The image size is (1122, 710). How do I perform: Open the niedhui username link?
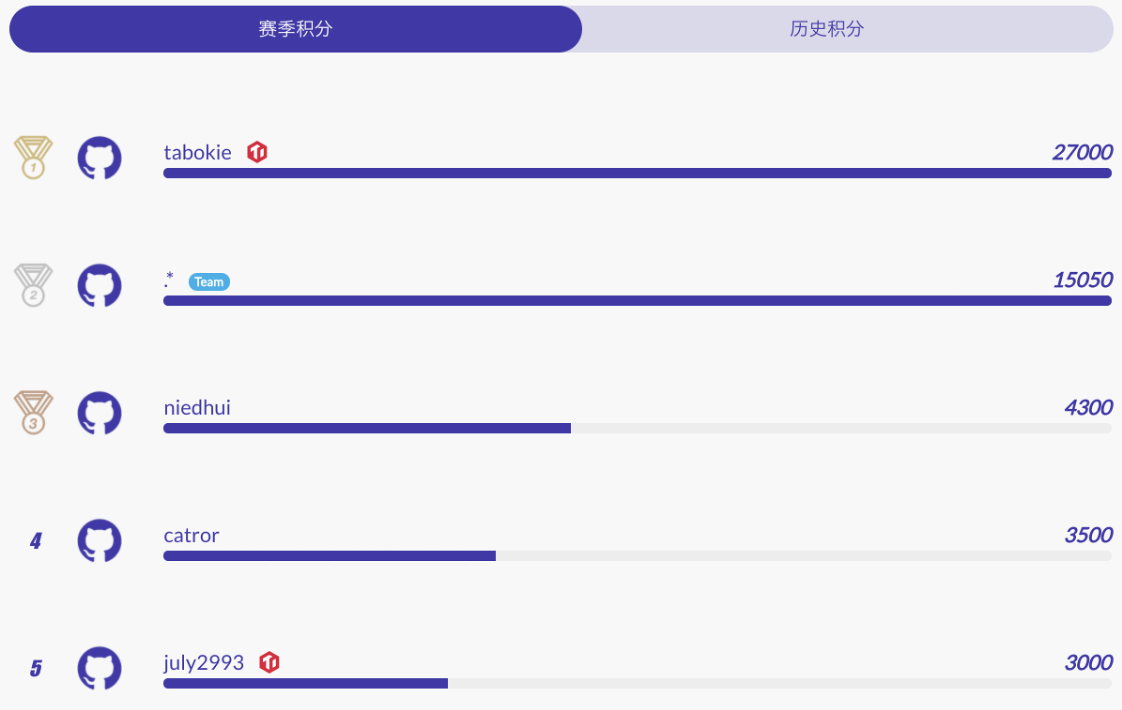(x=197, y=407)
